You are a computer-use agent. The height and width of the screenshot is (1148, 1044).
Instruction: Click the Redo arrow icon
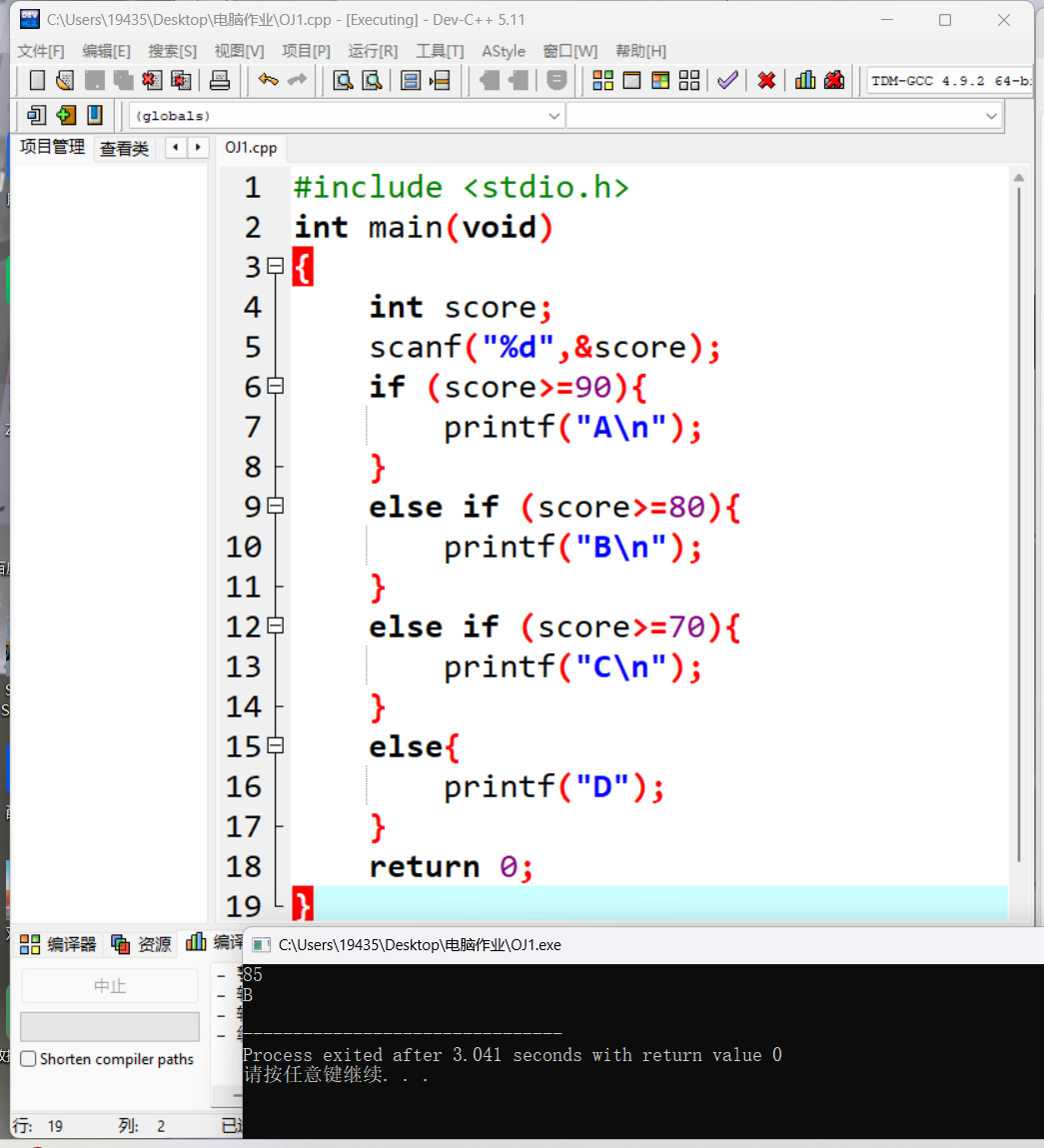298,80
